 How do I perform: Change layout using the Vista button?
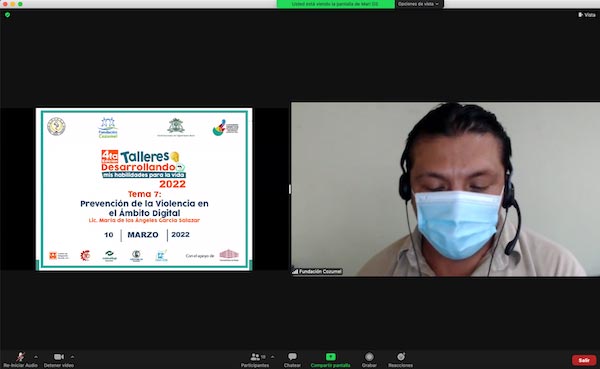587,15
